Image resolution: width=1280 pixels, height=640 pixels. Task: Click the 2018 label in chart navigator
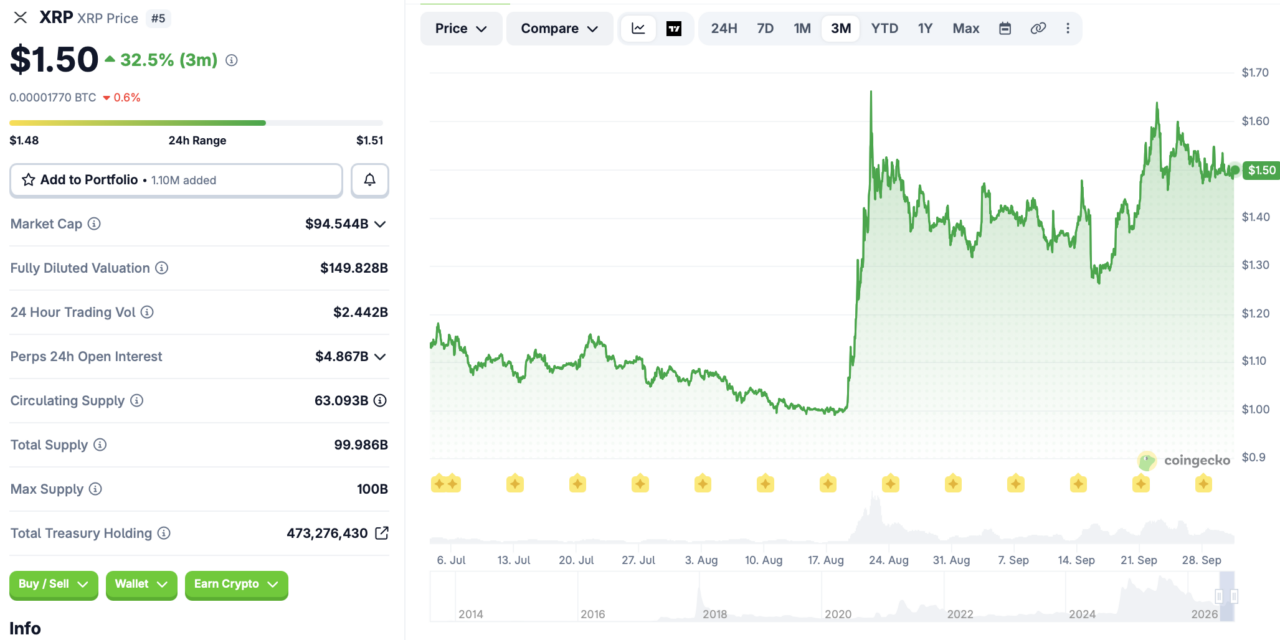(x=714, y=614)
